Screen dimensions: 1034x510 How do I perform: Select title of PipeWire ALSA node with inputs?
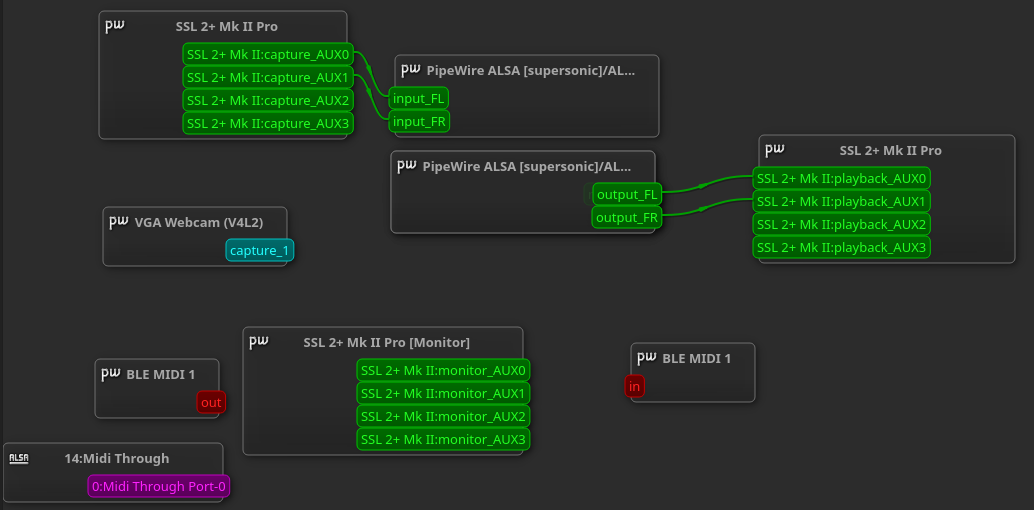(x=531, y=70)
